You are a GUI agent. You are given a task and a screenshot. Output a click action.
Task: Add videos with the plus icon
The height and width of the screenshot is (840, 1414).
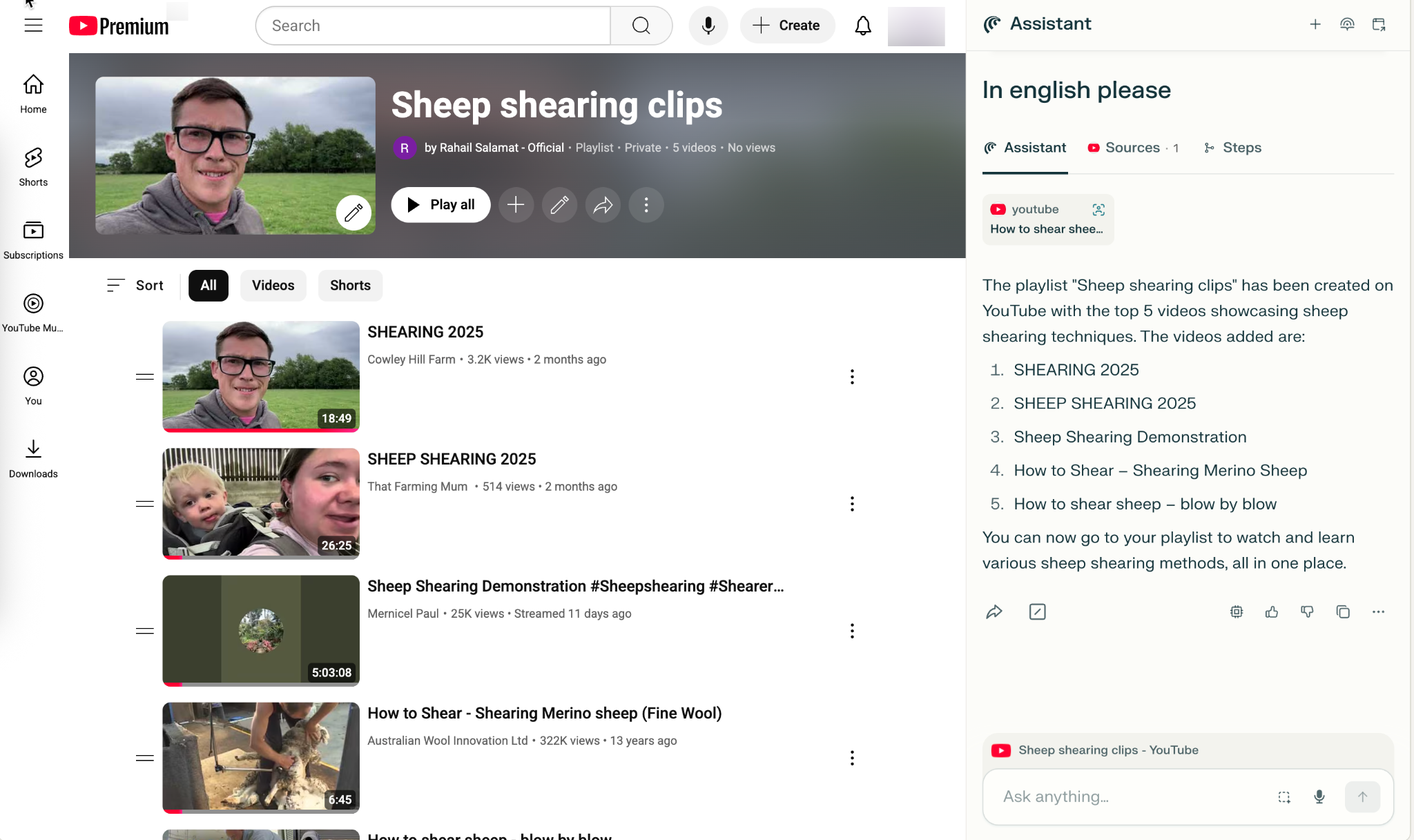[516, 205]
